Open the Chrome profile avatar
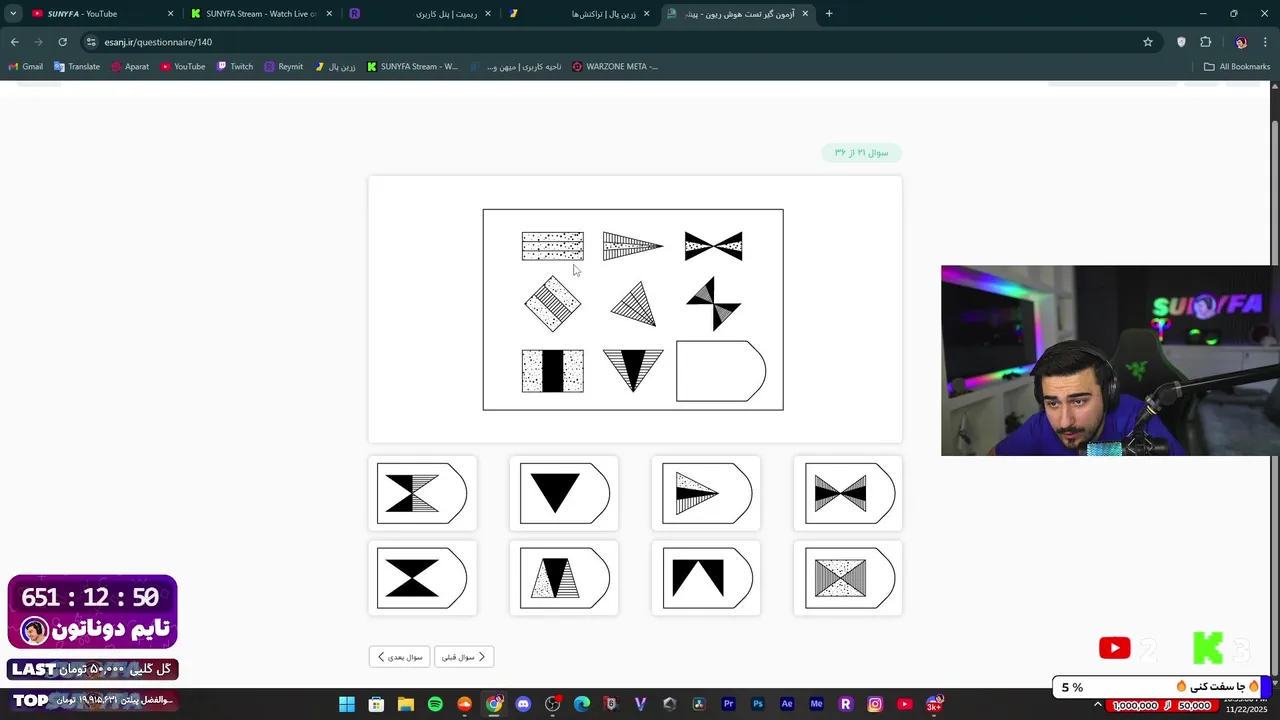 tap(1241, 42)
